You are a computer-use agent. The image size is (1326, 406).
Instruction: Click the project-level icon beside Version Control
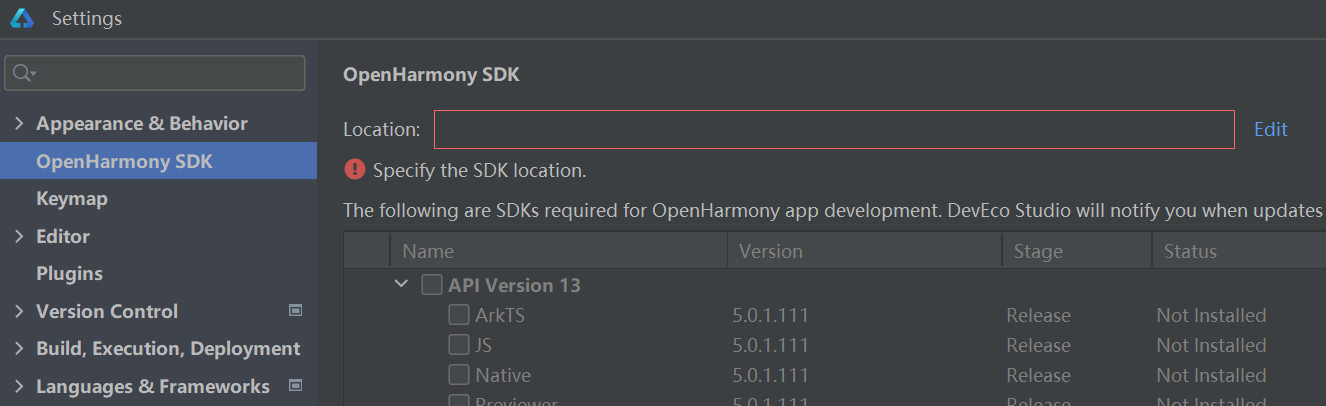(x=295, y=311)
